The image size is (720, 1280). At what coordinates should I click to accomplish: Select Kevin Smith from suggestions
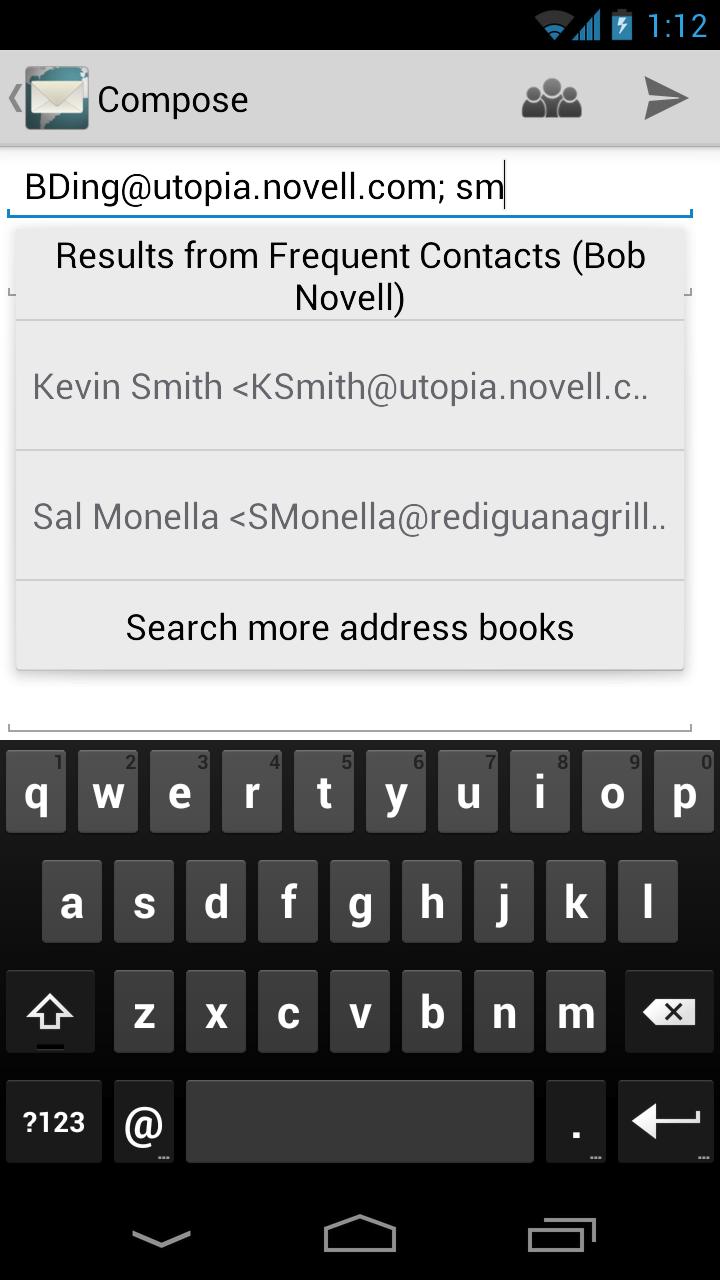point(350,386)
